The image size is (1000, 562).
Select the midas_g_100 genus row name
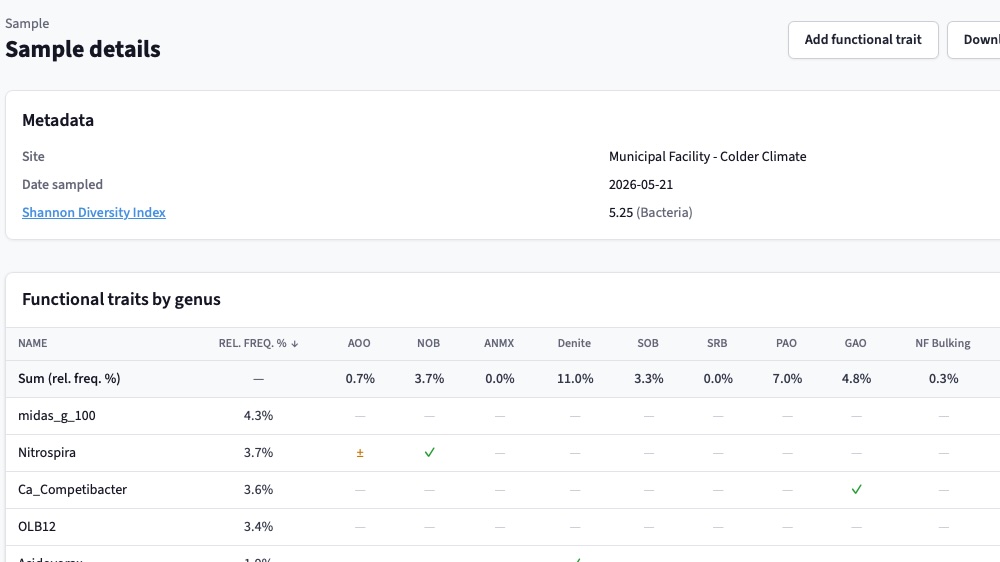pos(57,415)
